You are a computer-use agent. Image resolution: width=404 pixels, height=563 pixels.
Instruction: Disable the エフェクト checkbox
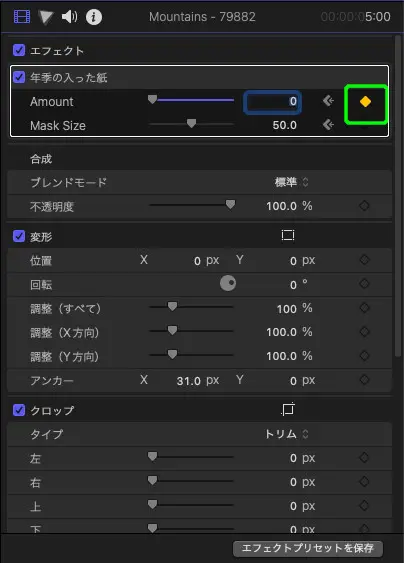coord(19,50)
